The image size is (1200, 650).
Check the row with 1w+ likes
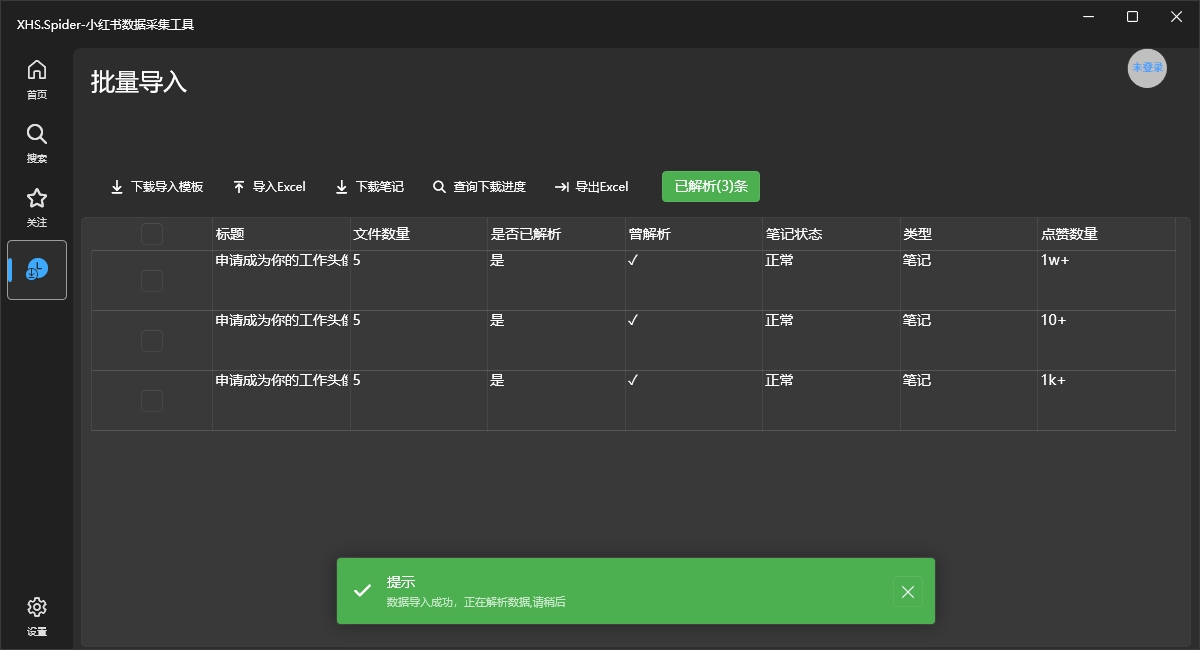tap(152, 281)
